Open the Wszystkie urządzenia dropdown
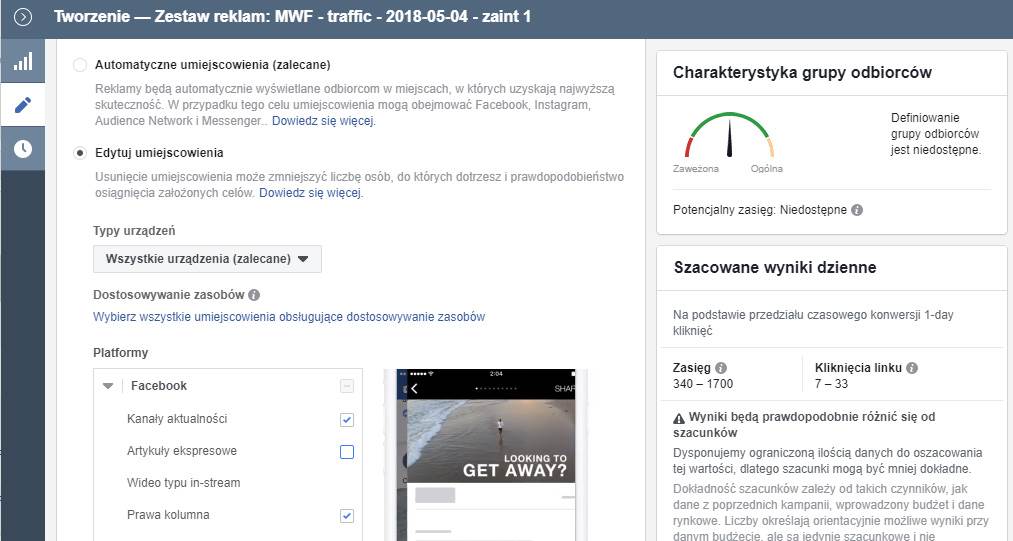The height and width of the screenshot is (541, 1013). click(207, 259)
